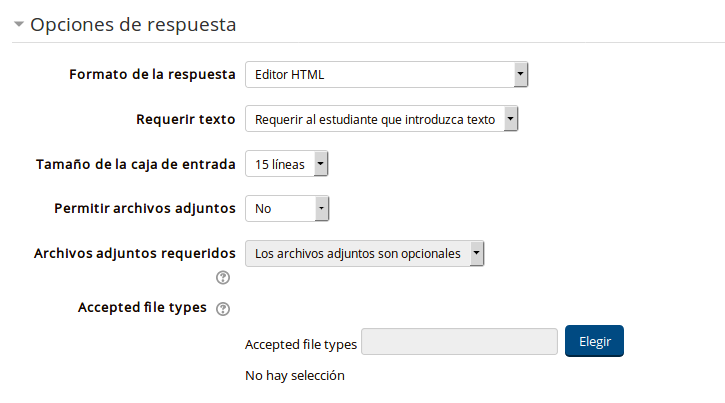Viewport: 725px width, 403px height.
Task: Collapse the Opciones de respuesta section triangle
Action: coord(18,24)
